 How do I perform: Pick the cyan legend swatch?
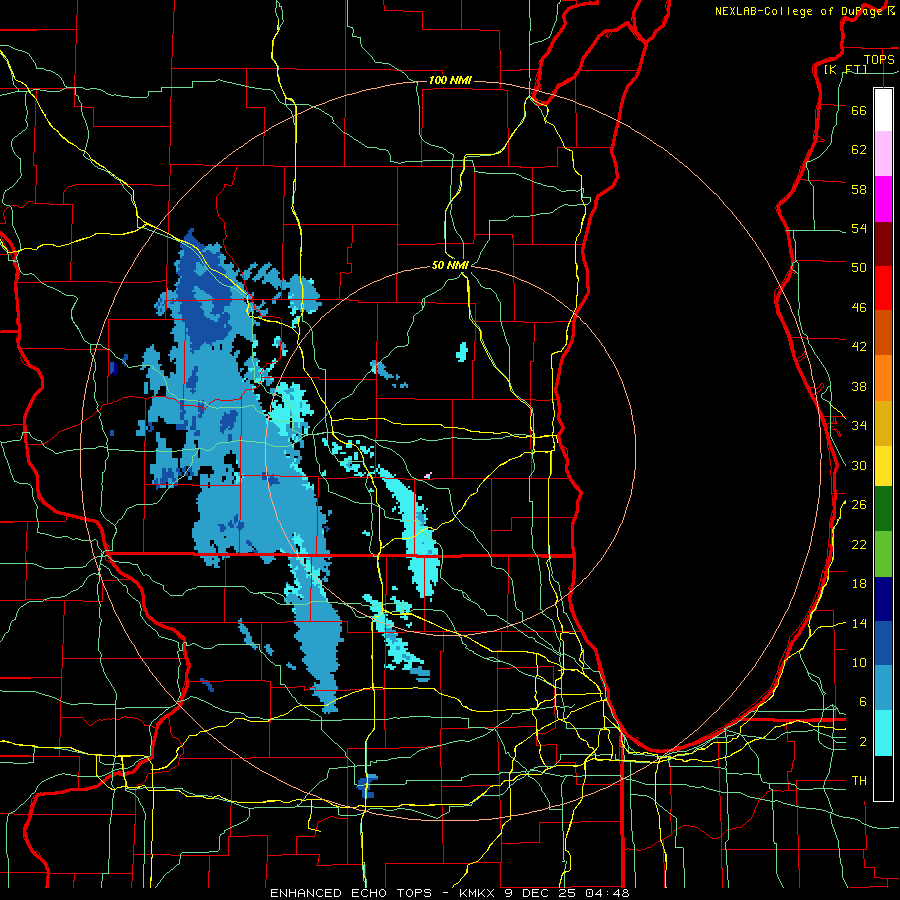[x=883, y=733]
